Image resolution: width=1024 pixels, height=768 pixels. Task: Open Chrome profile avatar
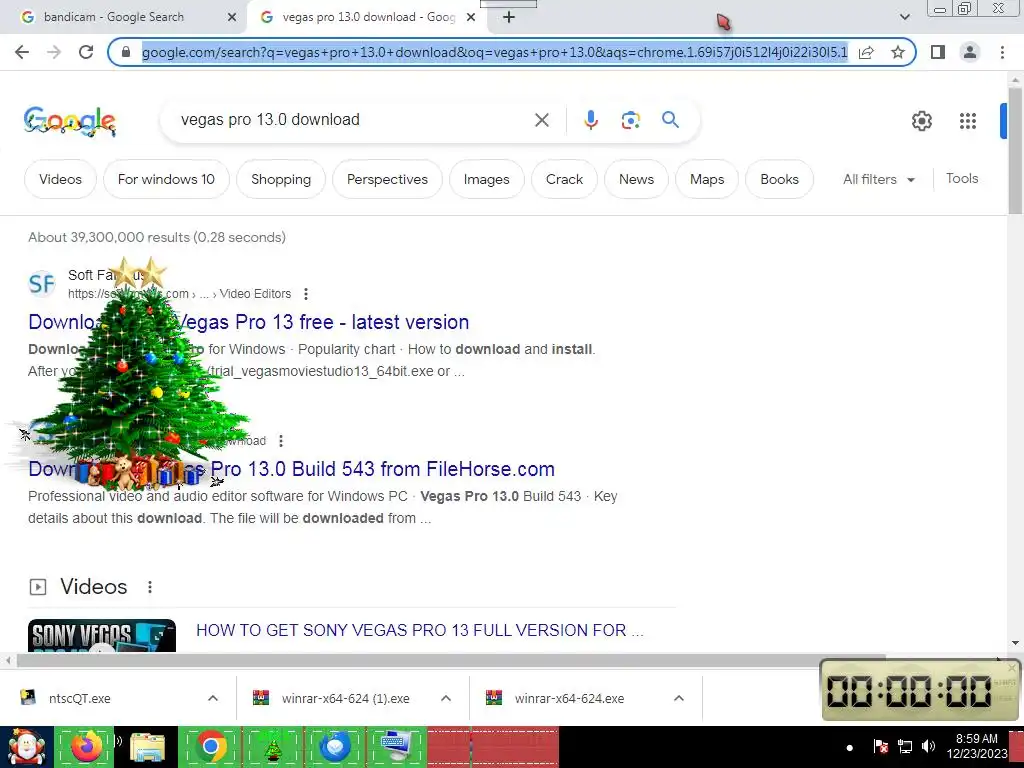(970, 52)
